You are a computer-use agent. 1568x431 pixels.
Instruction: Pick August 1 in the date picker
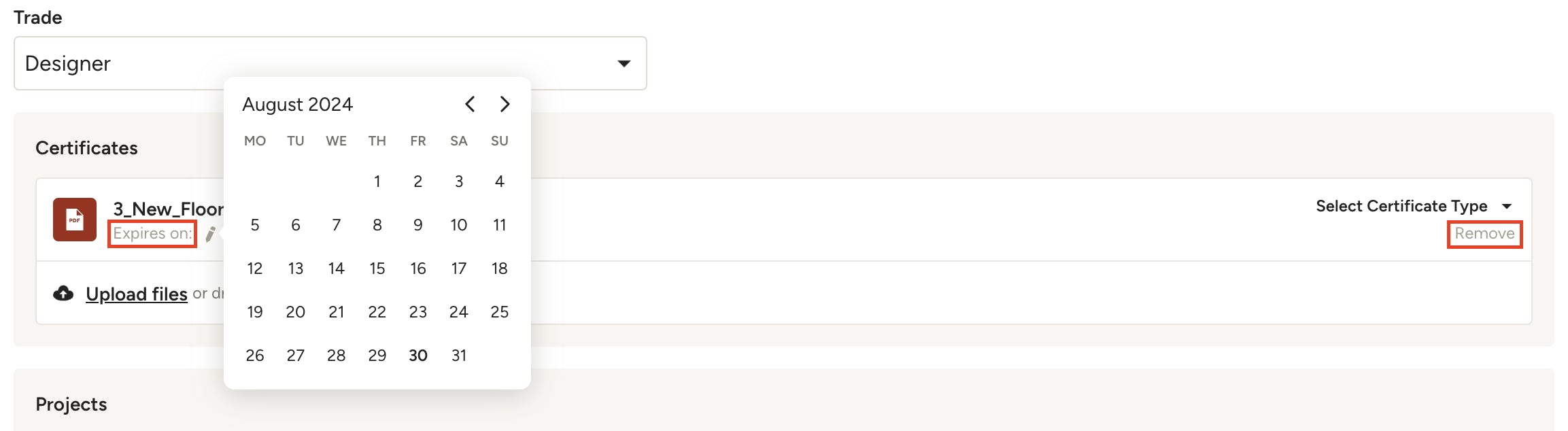[x=377, y=182]
